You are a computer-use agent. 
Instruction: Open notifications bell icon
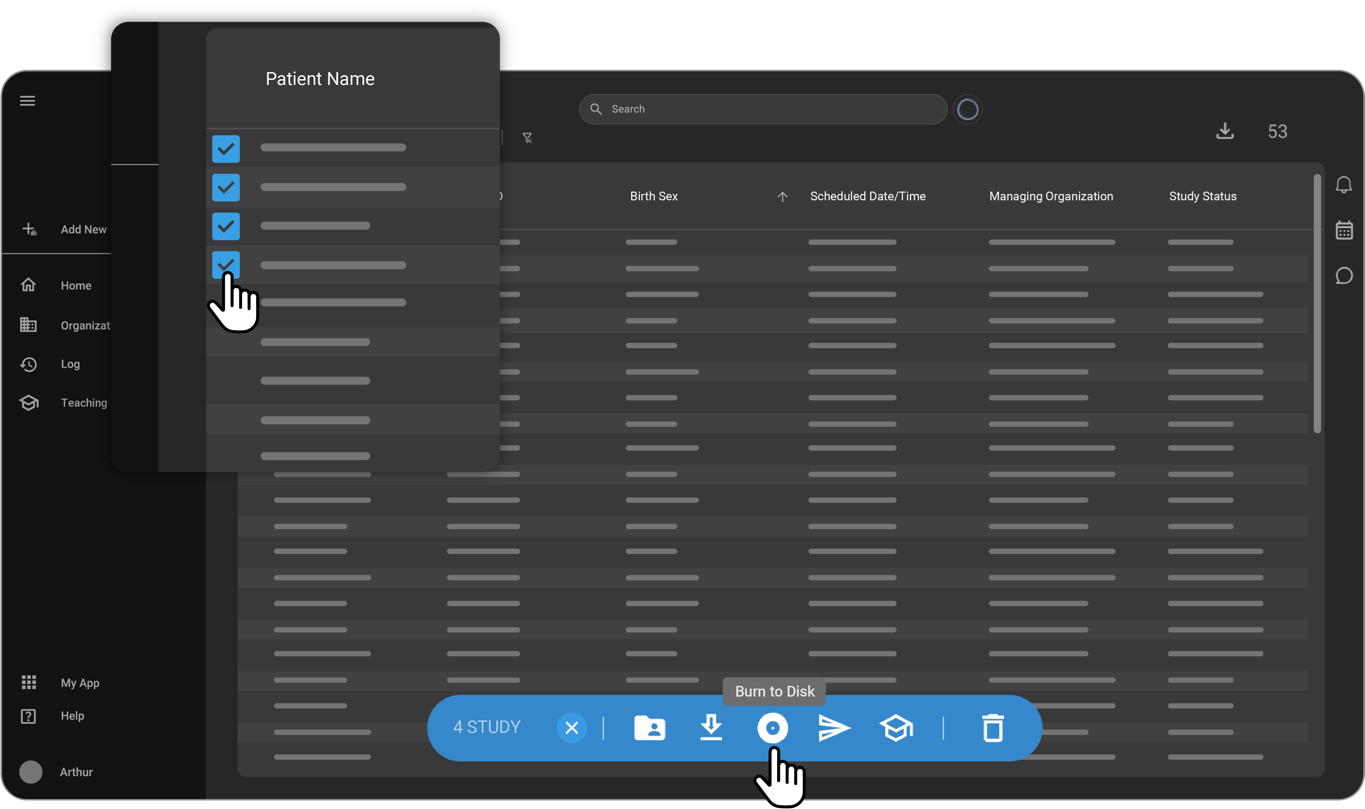tap(1344, 185)
